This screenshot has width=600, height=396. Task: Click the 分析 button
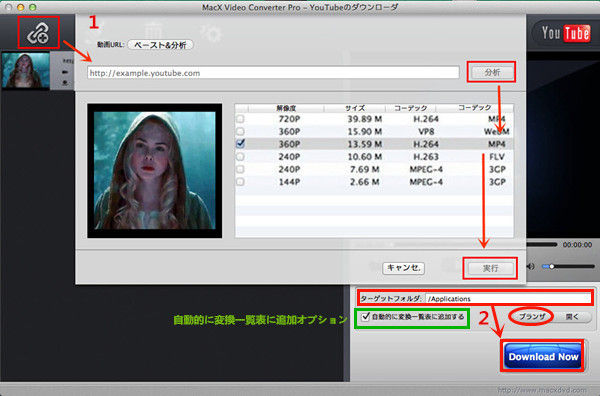[492, 72]
